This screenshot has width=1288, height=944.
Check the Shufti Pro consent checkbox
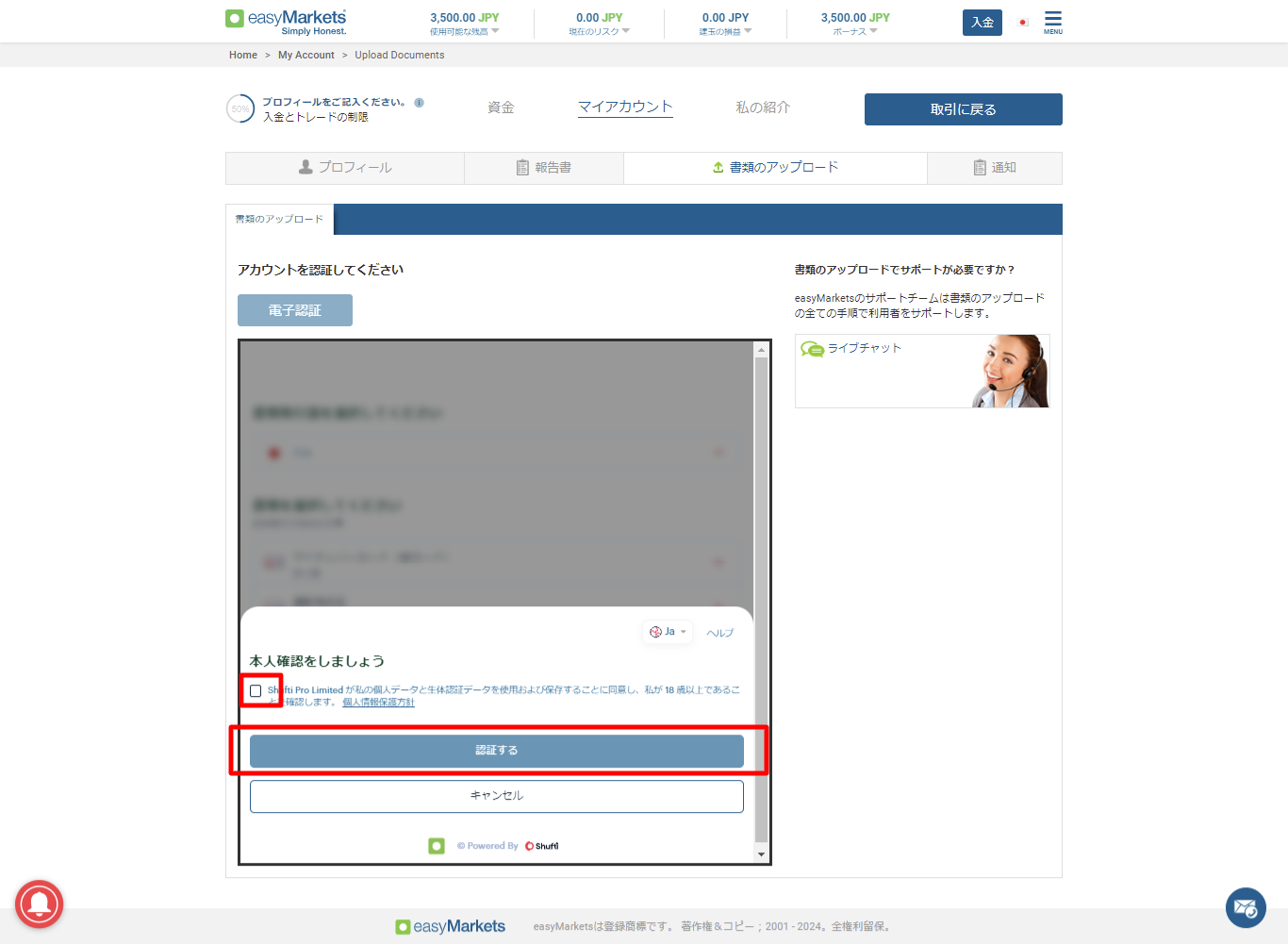coord(256,691)
